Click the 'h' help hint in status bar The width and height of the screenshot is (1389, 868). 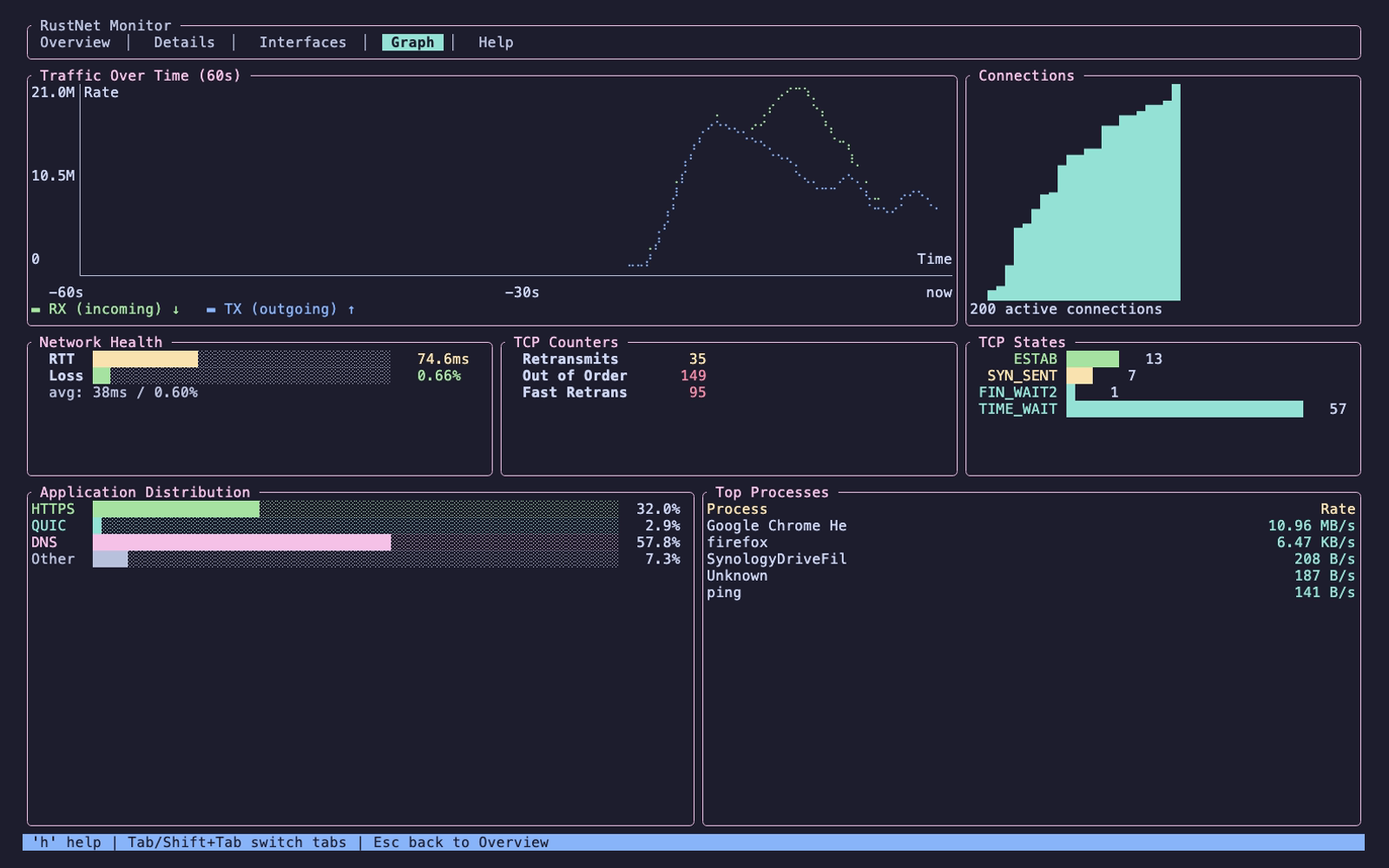point(66,843)
